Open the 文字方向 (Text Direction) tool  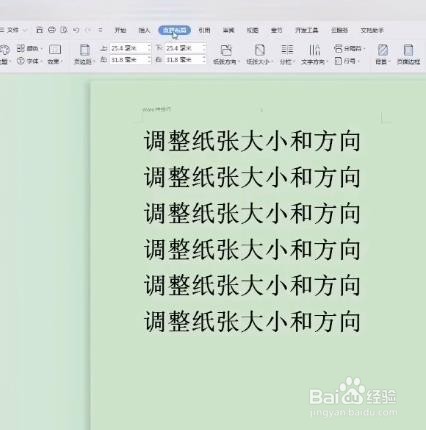tap(314, 54)
